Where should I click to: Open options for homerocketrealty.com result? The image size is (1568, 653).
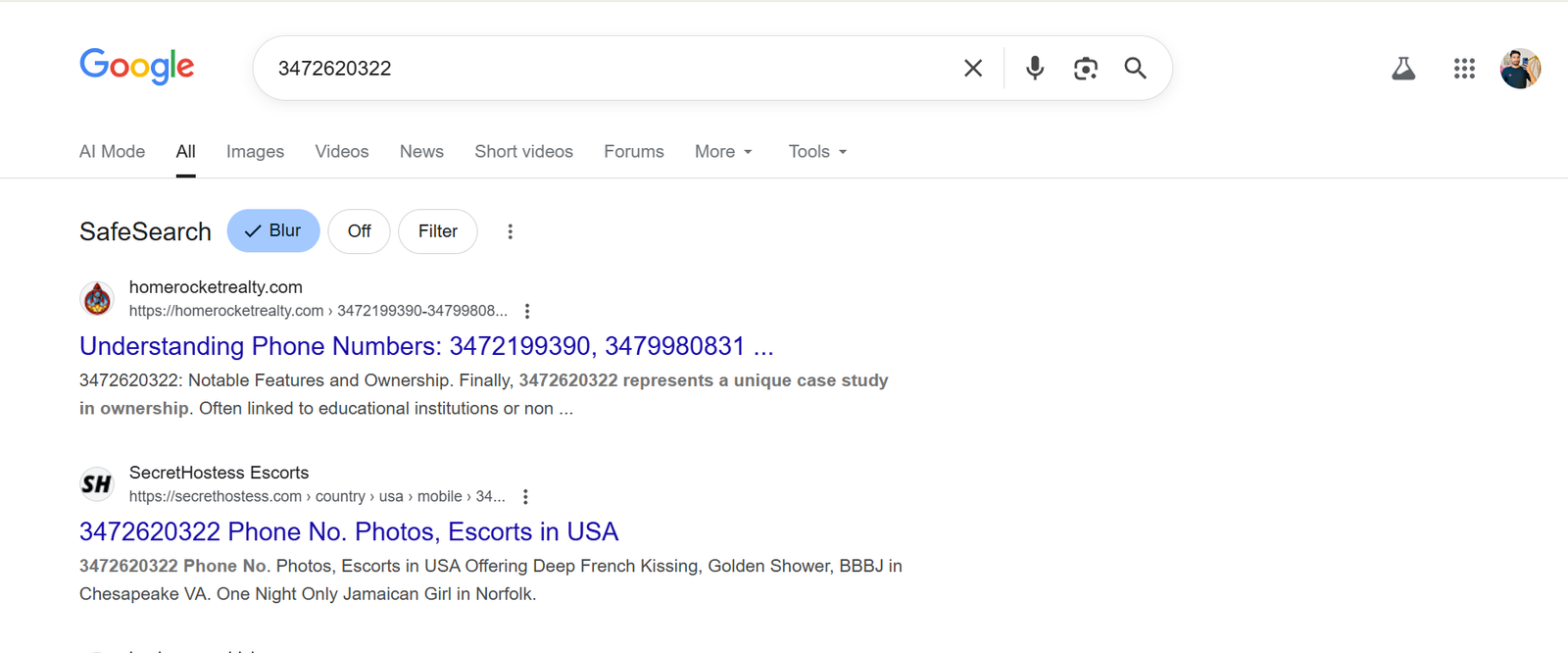click(527, 311)
